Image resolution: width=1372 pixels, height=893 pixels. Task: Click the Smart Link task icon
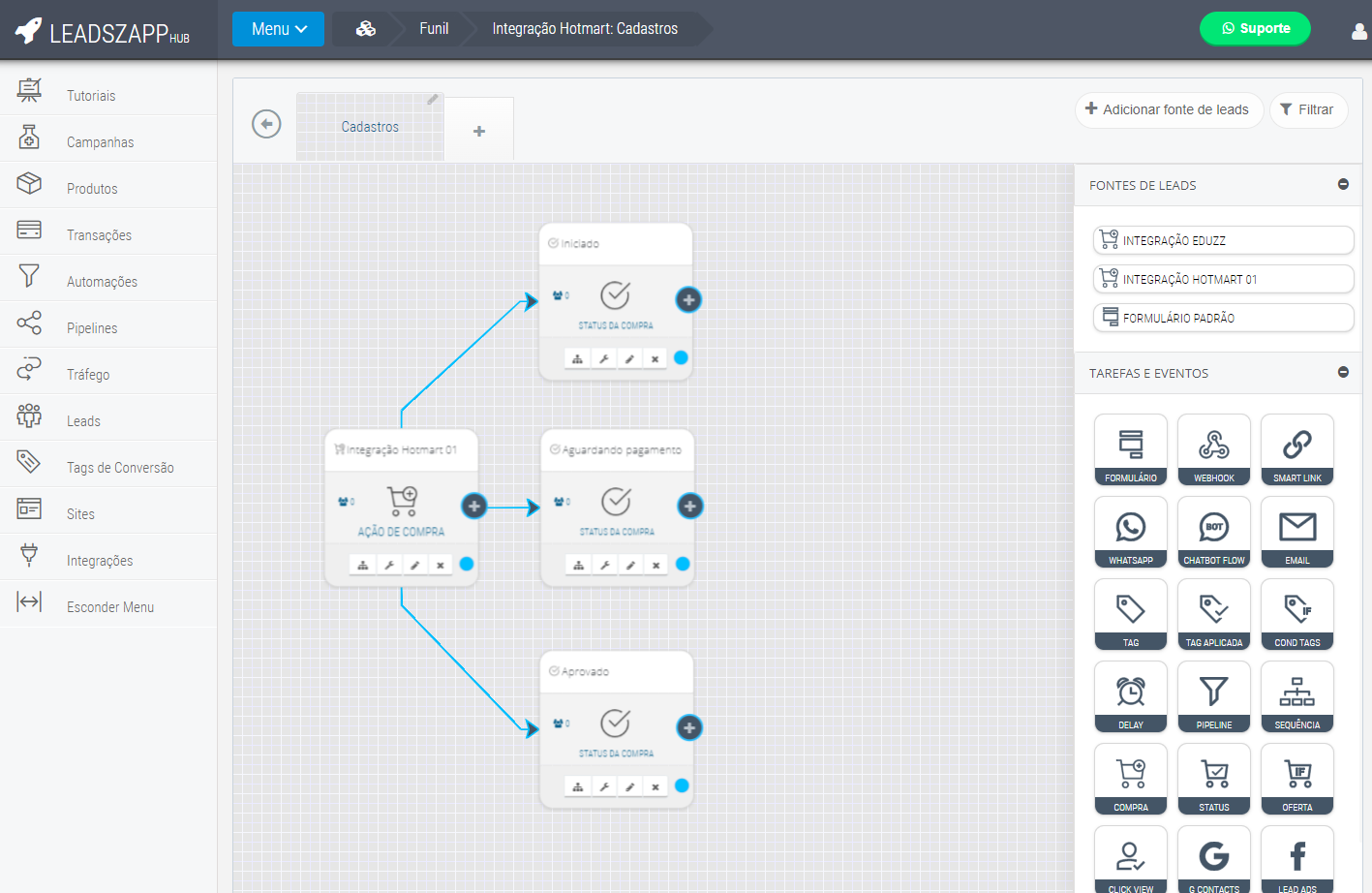click(1296, 449)
